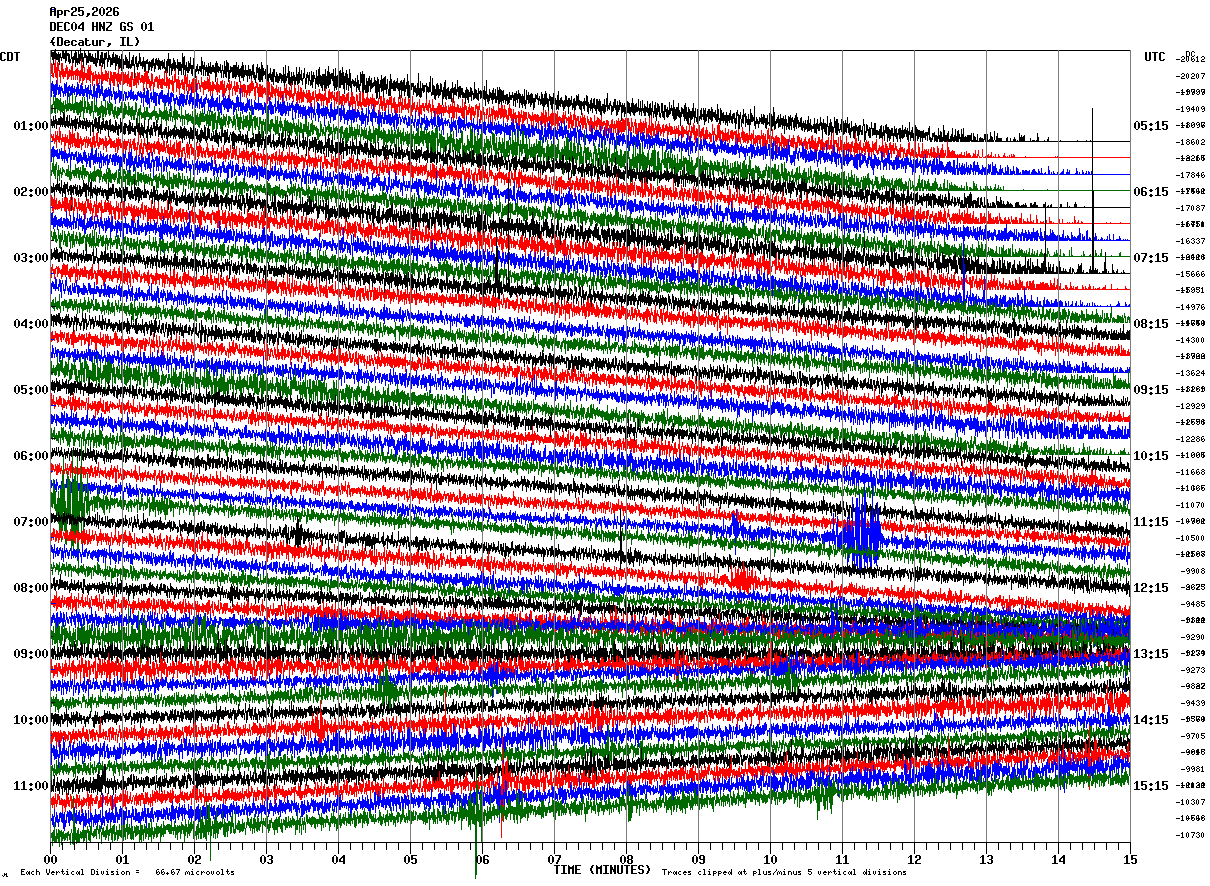The image size is (1210, 886).
Task: Click the 08 minute axis tick label
Action: [626, 859]
